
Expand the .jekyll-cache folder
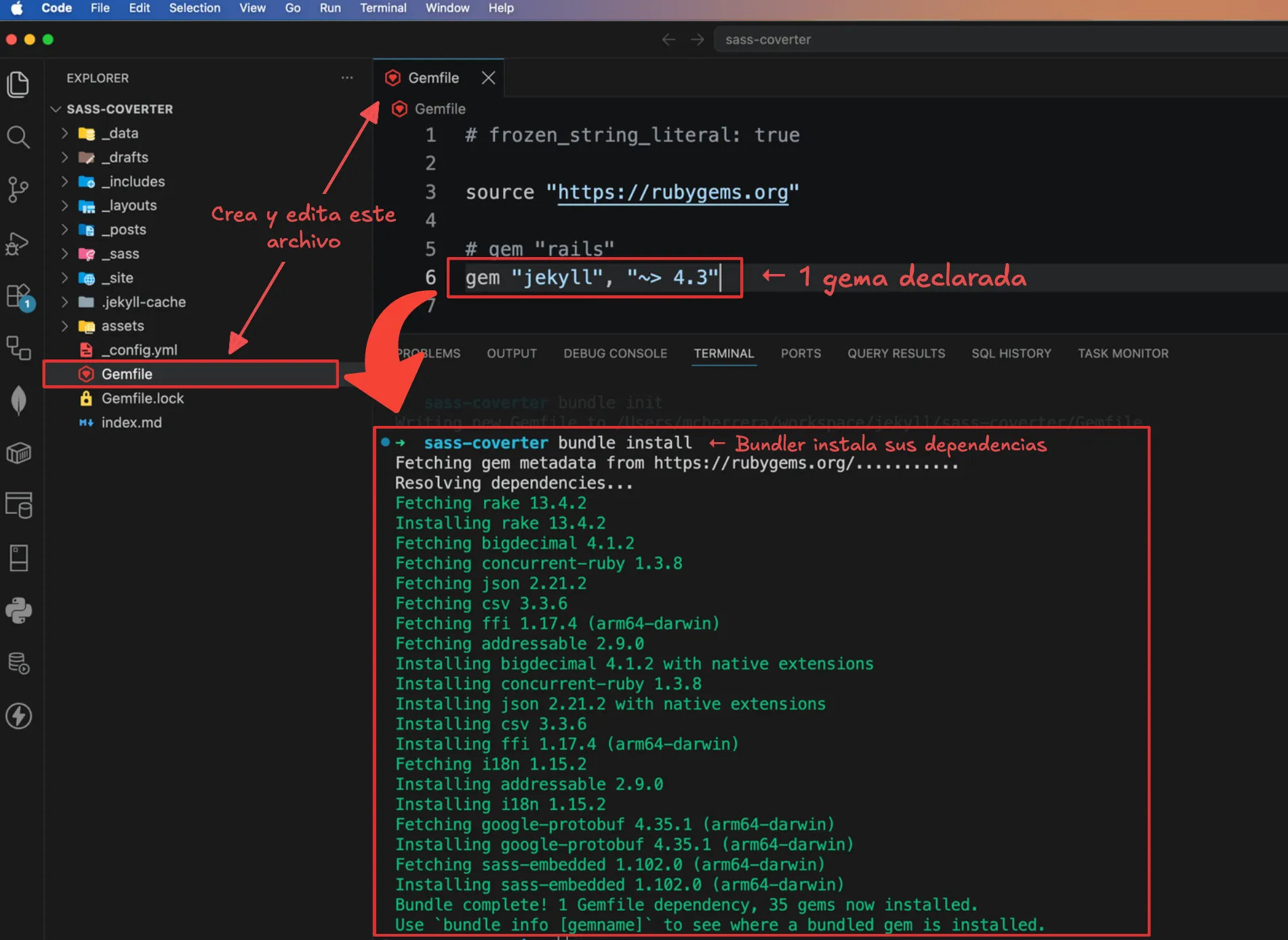click(x=64, y=302)
